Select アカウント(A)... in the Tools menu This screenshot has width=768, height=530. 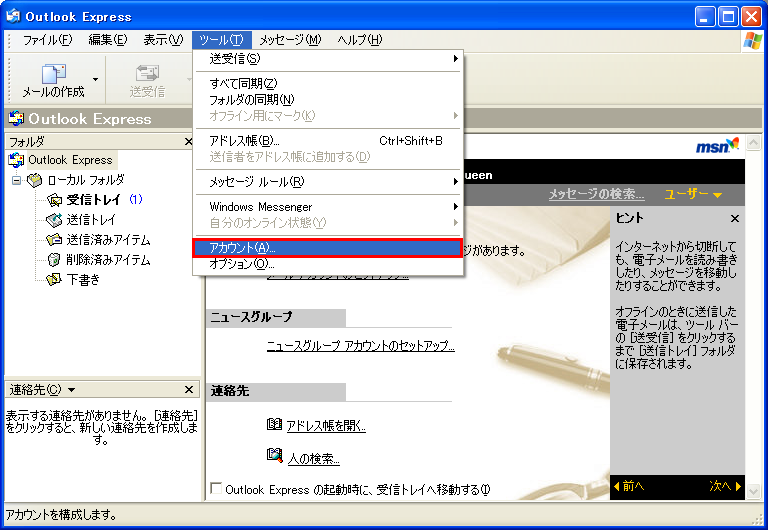pyautogui.click(x=328, y=248)
